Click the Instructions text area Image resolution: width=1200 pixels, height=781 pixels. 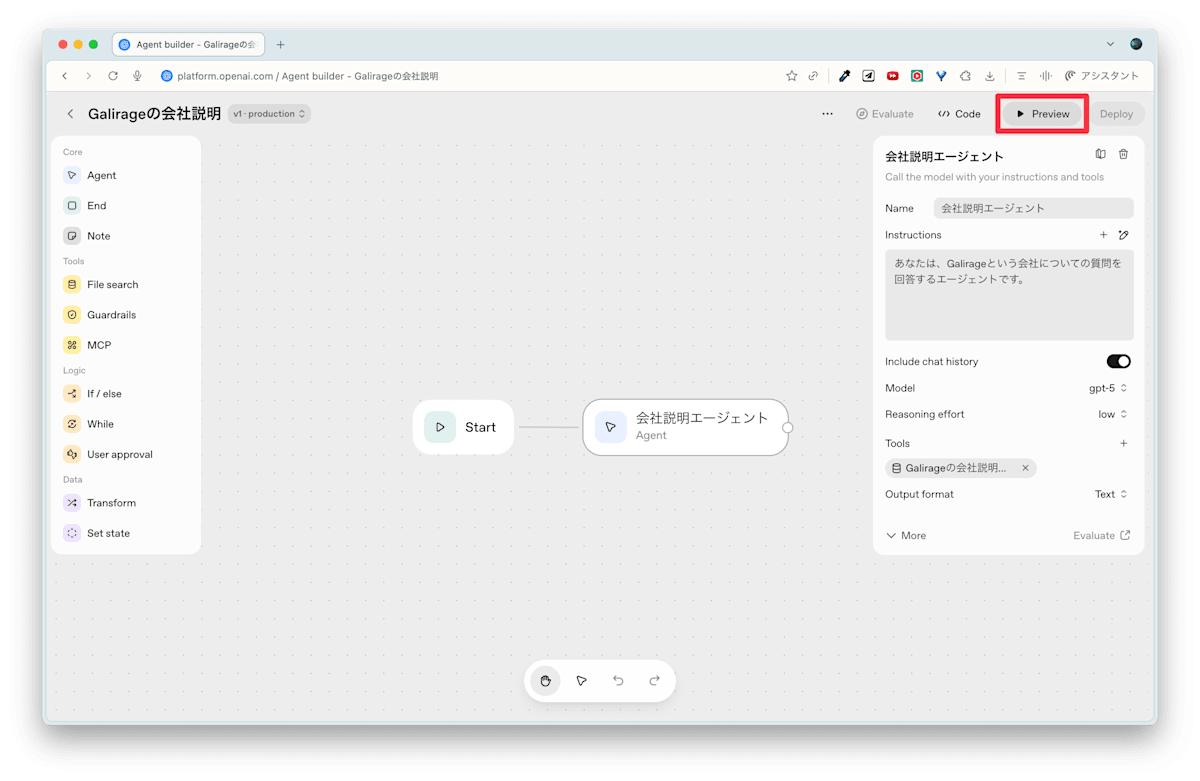click(x=1009, y=295)
